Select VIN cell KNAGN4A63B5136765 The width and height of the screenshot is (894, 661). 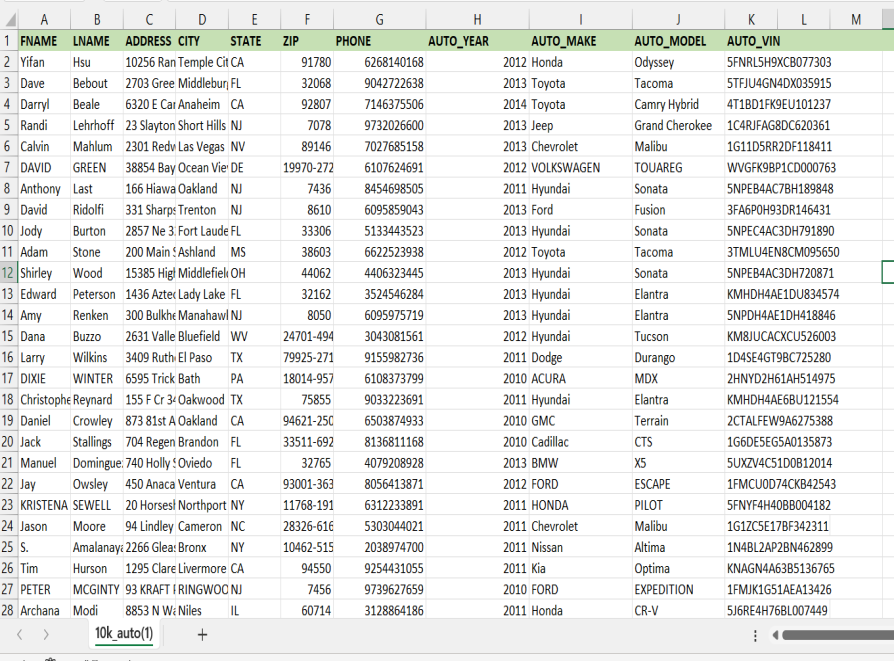(781, 569)
